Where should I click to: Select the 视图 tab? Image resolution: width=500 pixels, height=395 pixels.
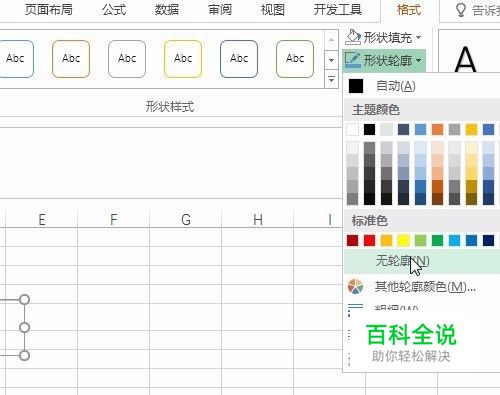click(x=272, y=10)
